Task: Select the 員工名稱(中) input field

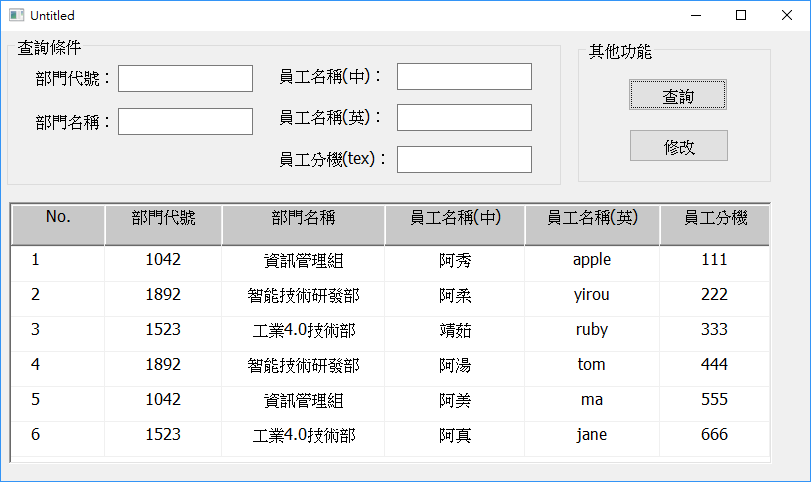Action: 464,77
